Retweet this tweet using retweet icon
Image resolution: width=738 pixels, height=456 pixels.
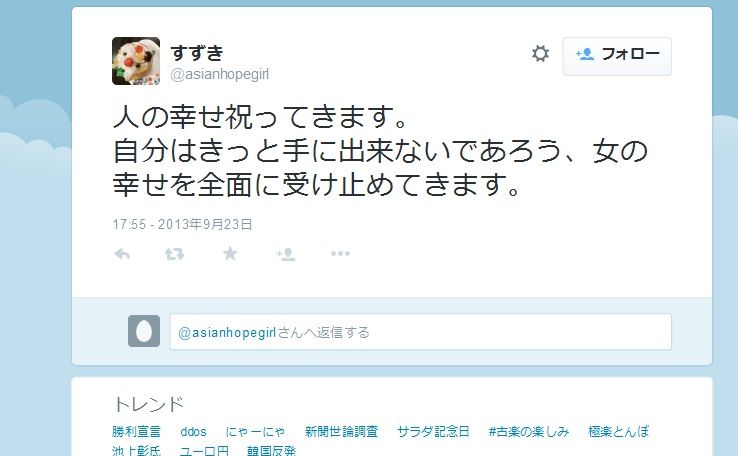(174, 254)
